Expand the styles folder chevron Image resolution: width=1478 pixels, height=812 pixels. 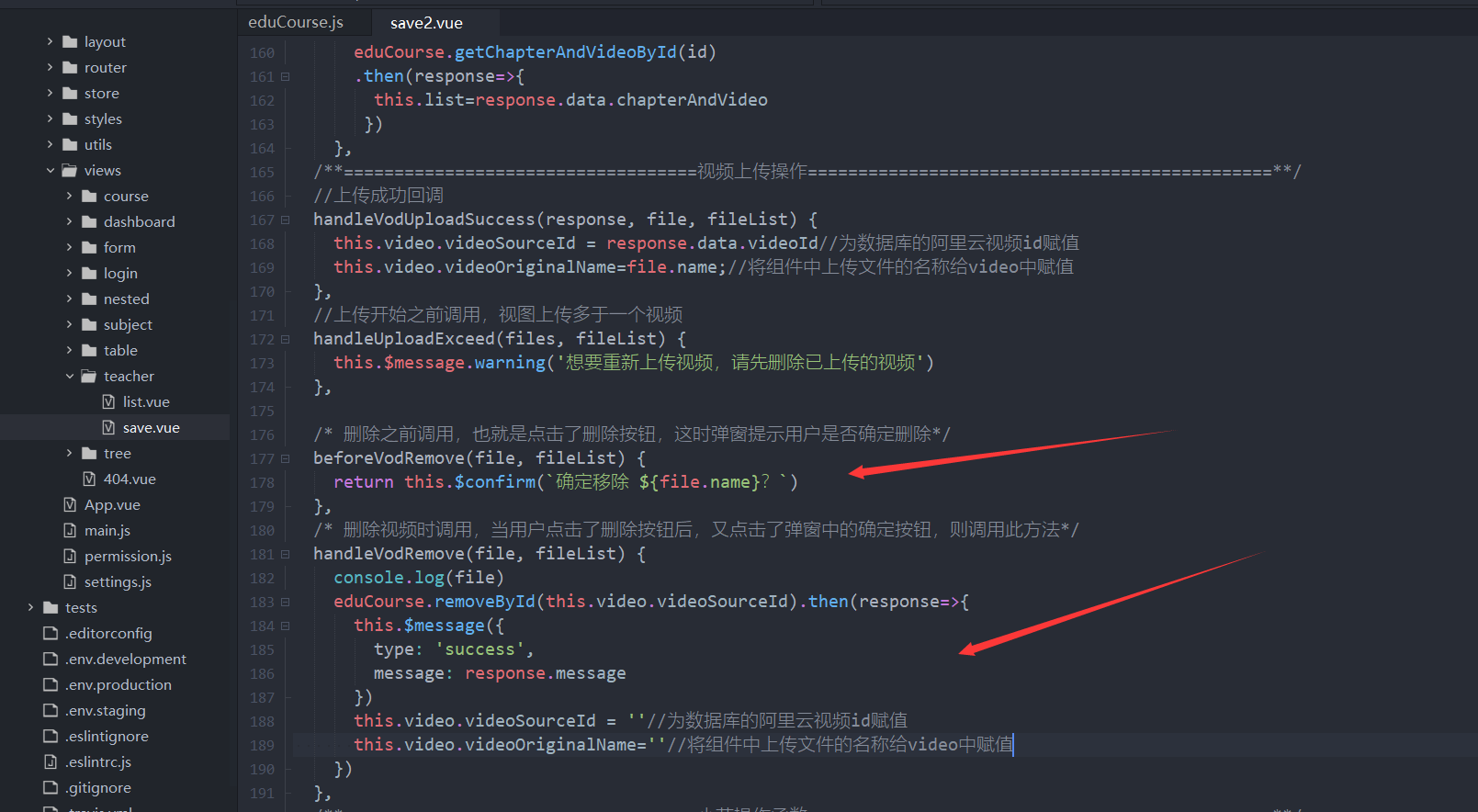[x=50, y=118]
